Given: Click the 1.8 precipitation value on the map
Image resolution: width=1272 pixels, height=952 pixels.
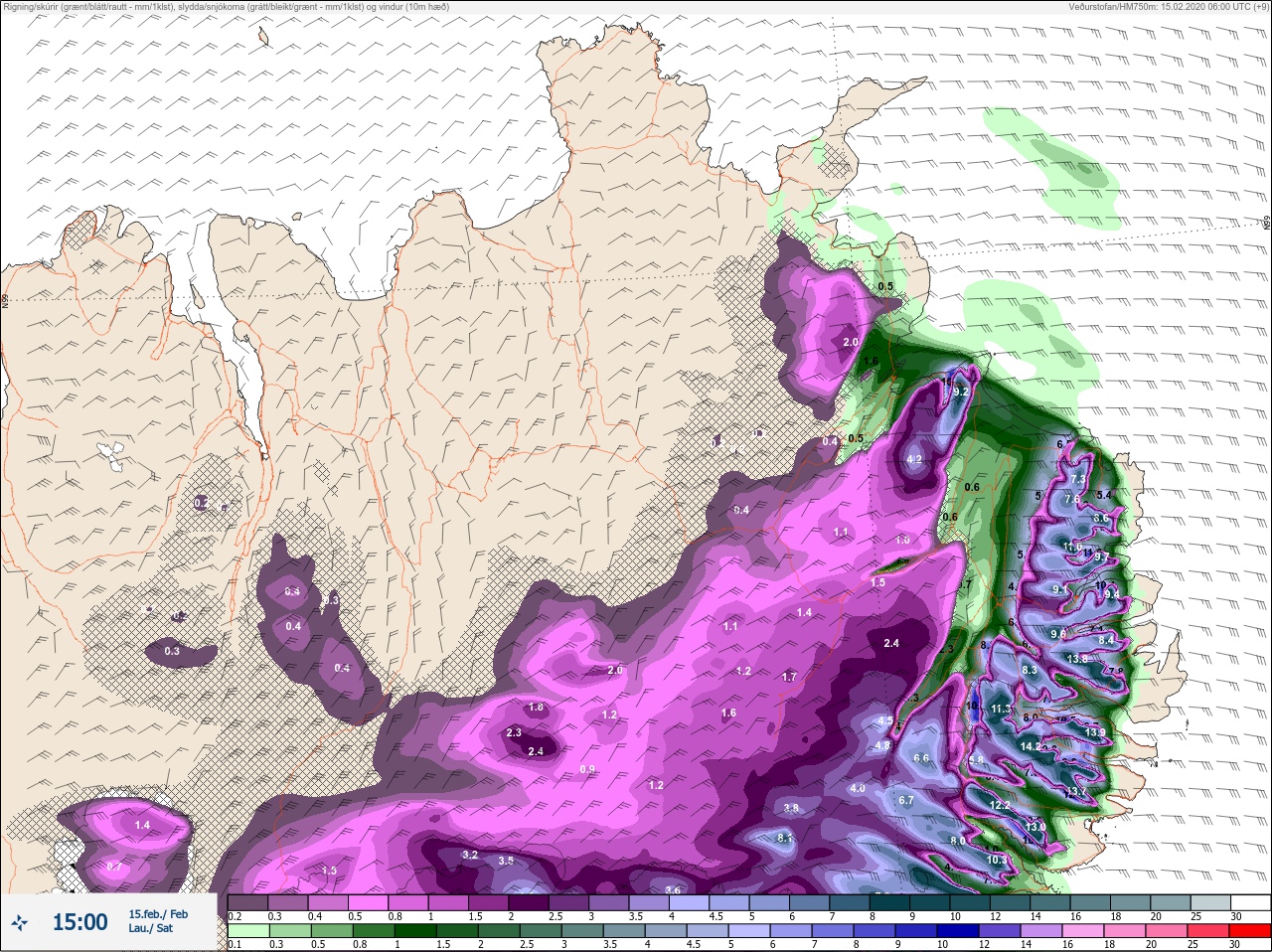Looking at the screenshot, I should [x=537, y=708].
